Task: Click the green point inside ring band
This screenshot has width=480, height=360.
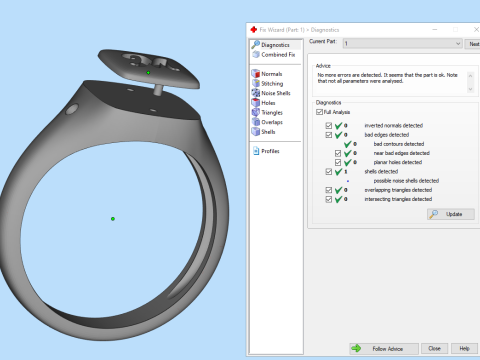Action: (113, 219)
